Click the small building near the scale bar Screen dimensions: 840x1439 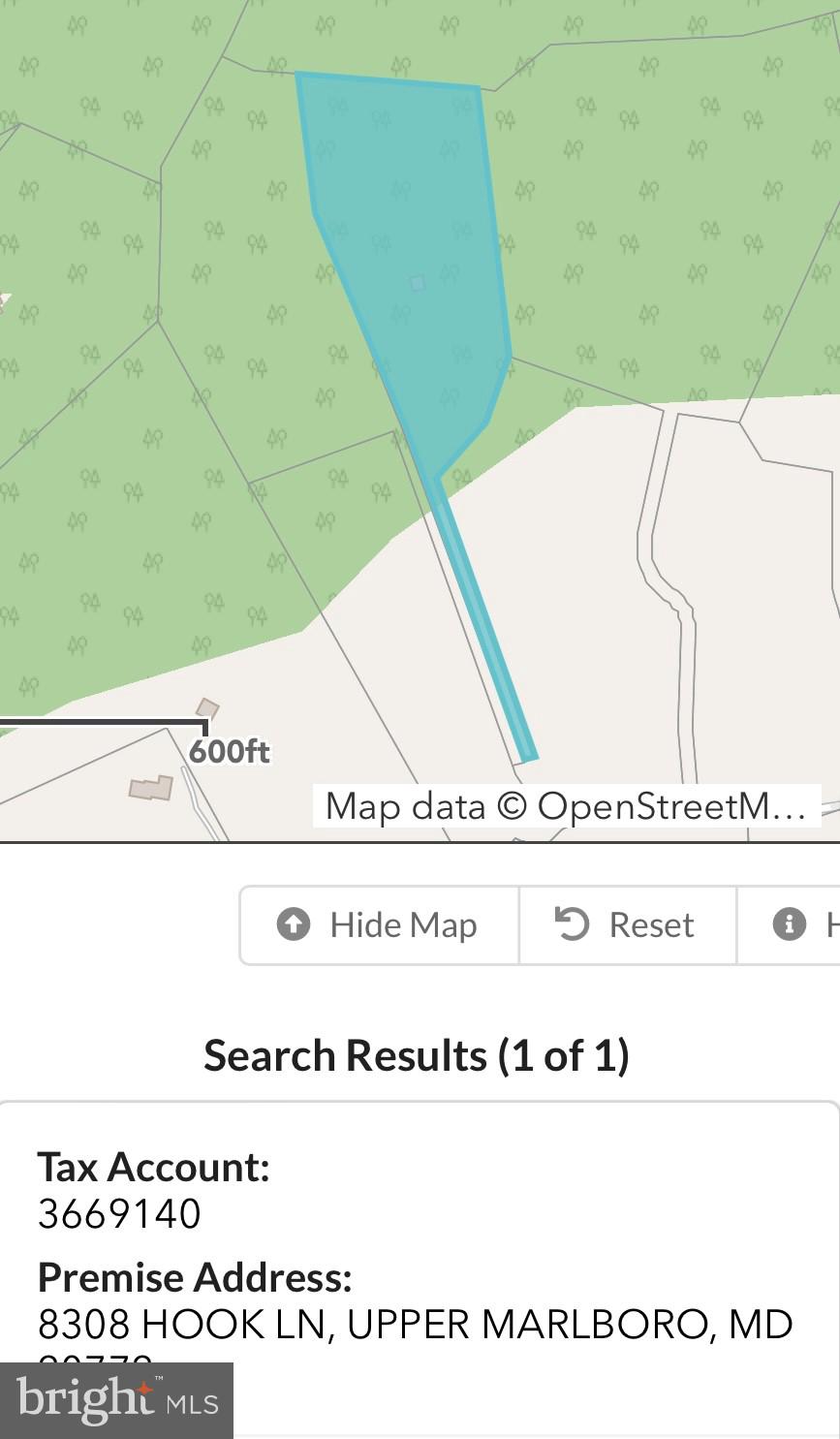207,708
